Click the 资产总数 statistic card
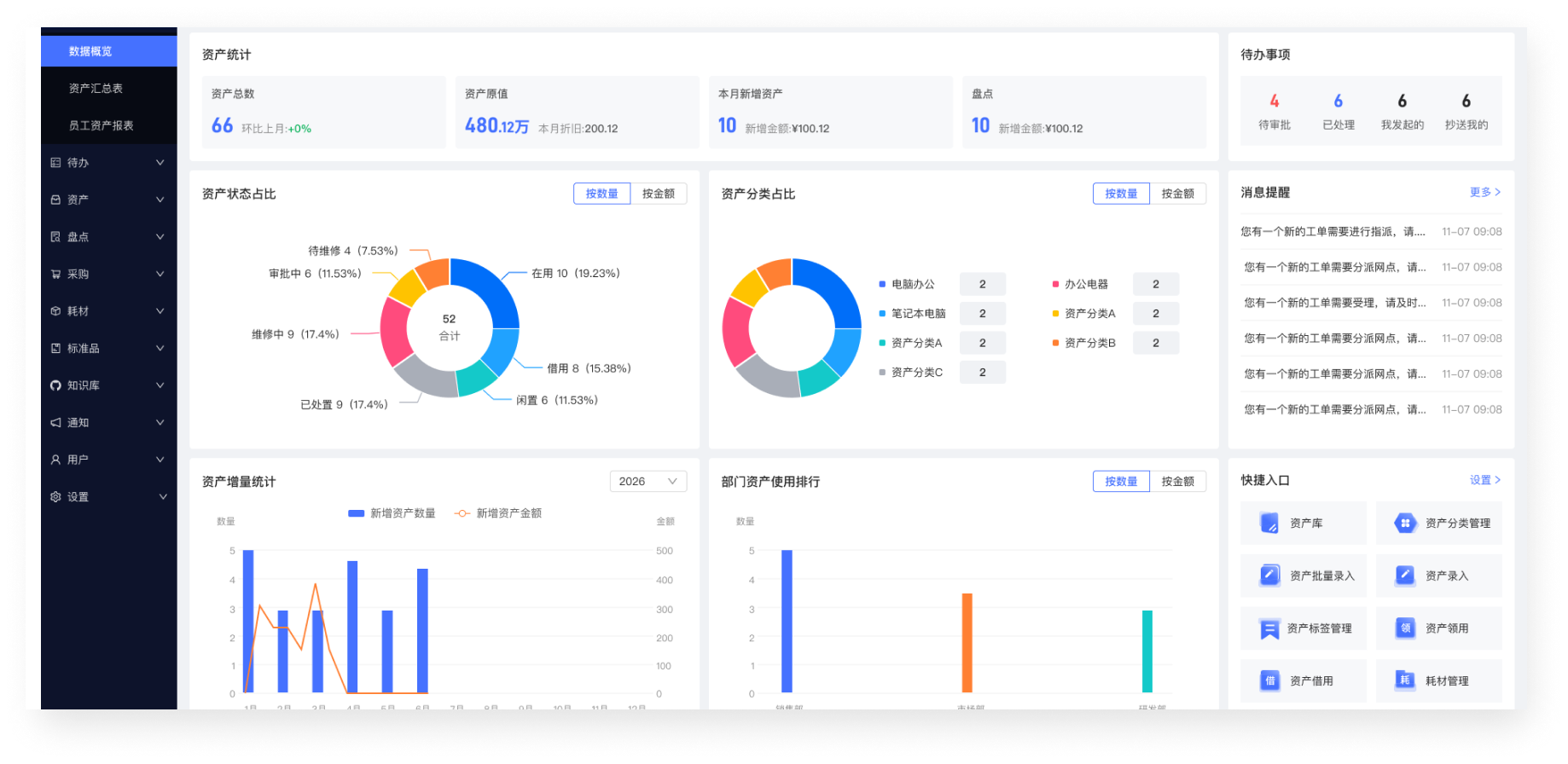Image resolution: width=1568 pixels, height=764 pixels. coord(323,112)
